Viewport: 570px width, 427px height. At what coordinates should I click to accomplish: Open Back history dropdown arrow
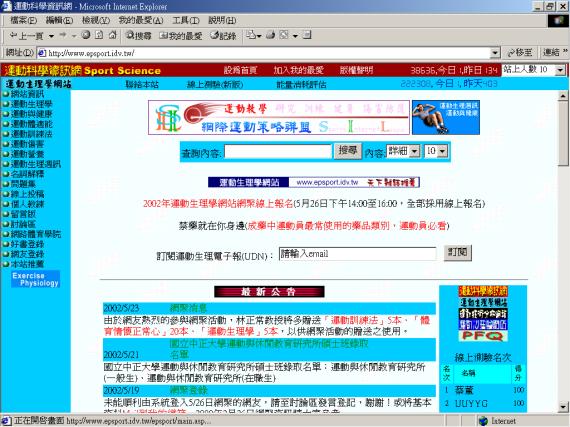coord(51,36)
